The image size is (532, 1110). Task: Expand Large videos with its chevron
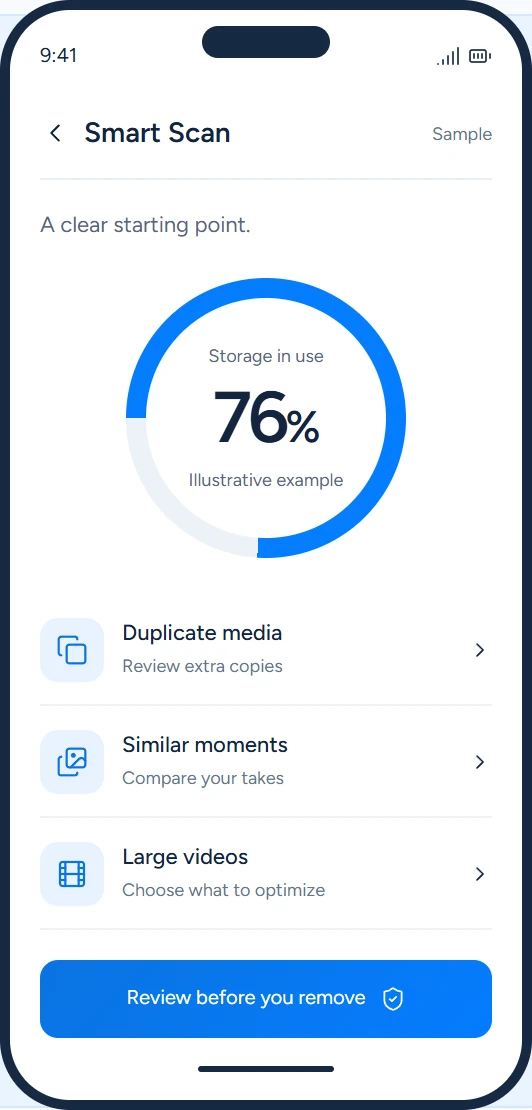tap(480, 874)
